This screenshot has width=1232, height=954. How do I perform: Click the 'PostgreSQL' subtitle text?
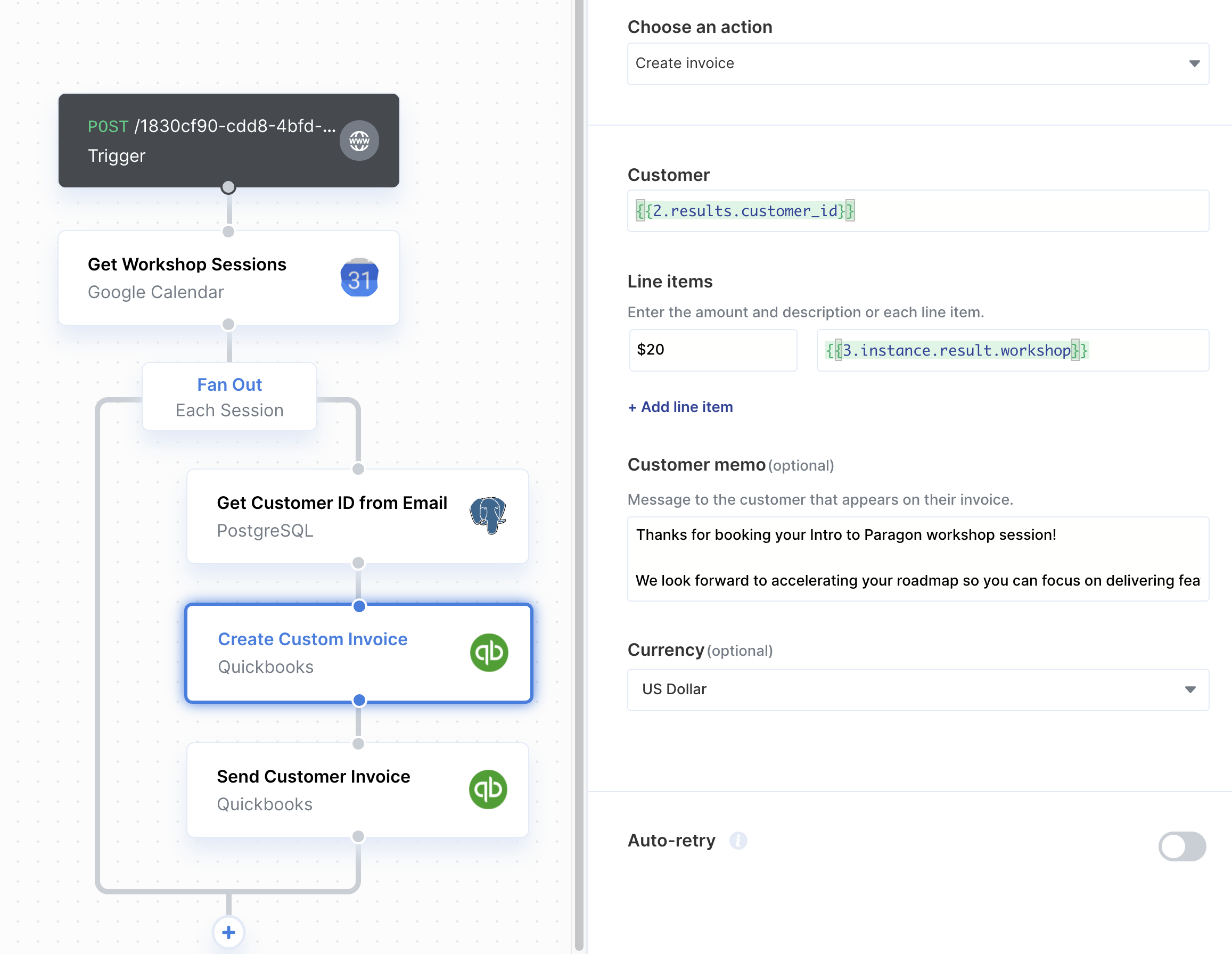click(265, 530)
